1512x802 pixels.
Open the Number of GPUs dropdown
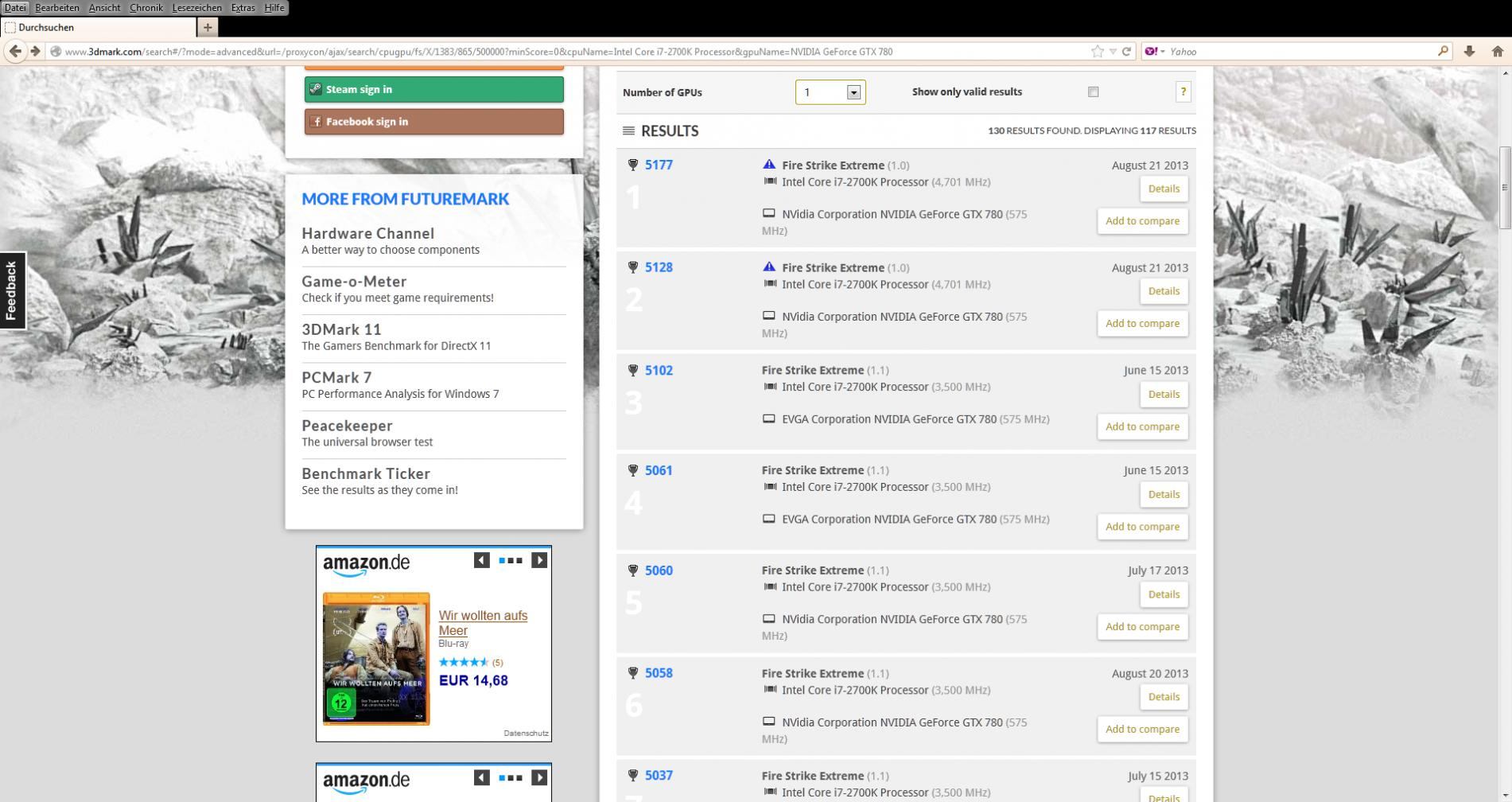(830, 92)
